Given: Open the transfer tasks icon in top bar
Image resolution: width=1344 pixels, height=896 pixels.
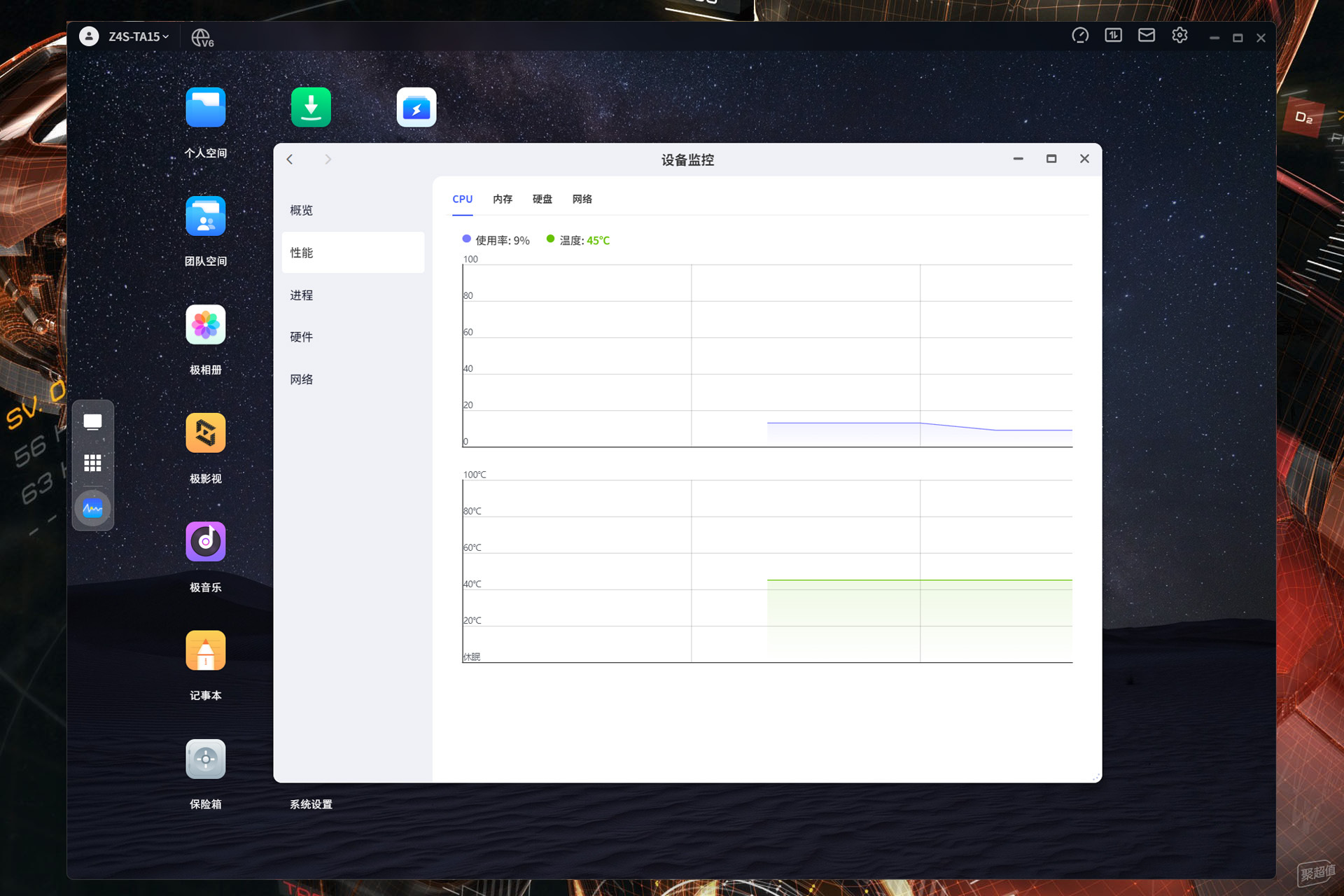Looking at the screenshot, I should (1113, 36).
